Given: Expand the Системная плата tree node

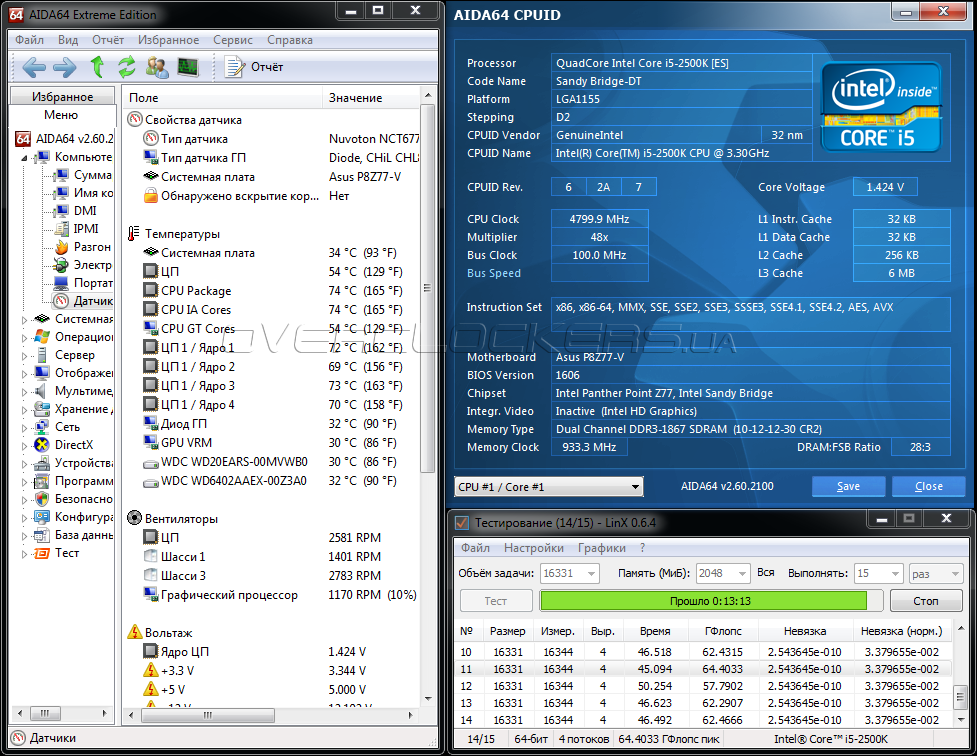Looking at the screenshot, I should pos(25,320).
